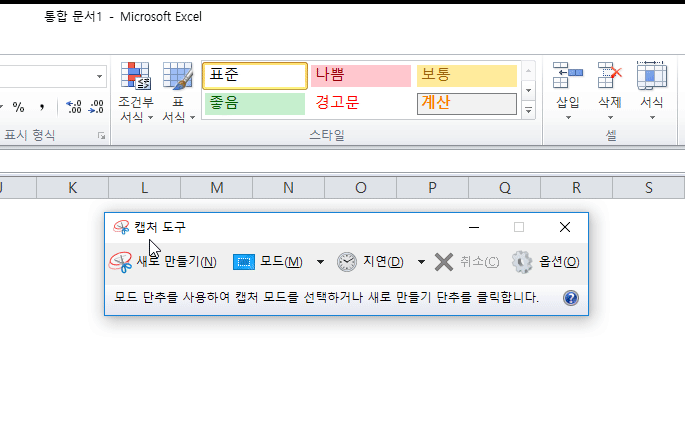Open Conditional Formatting (조건부 서식) menu
The image size is (685, 439).
pos(136,92)
